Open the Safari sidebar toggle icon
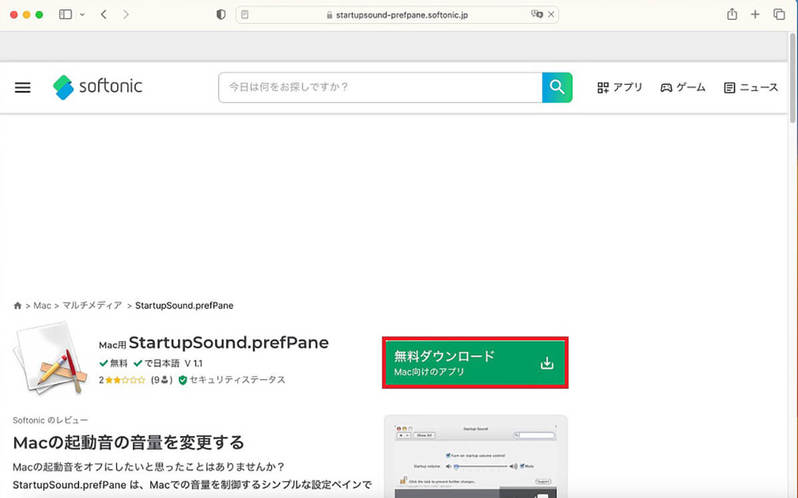Screen dimensions: 798x498 (65, 14)
